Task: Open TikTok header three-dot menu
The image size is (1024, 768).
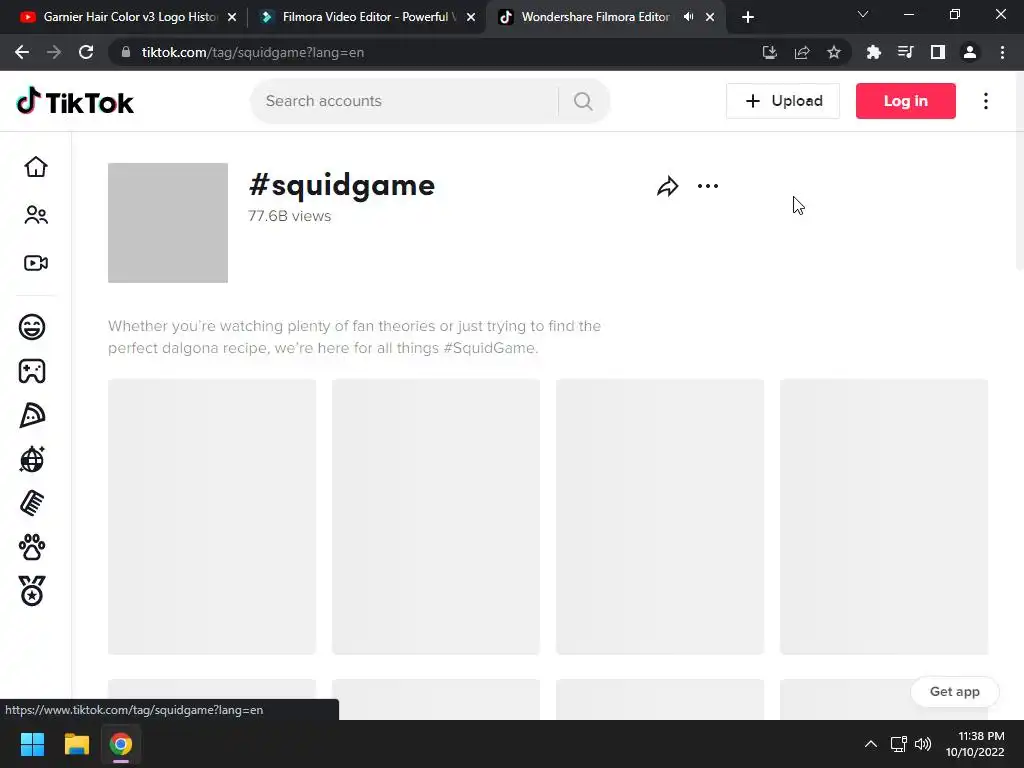Action: click(986, 101)
